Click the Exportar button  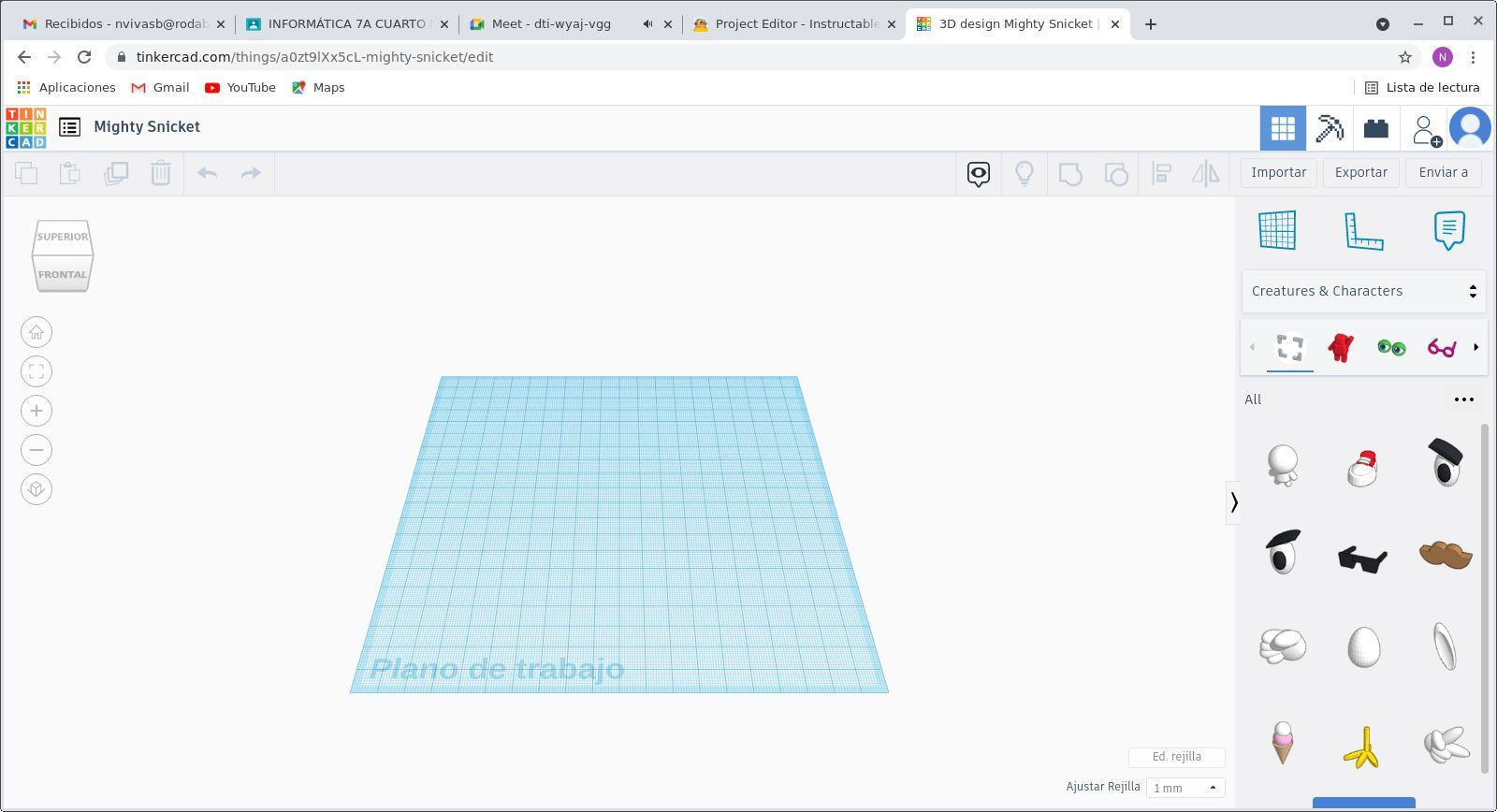[1361, 172]
